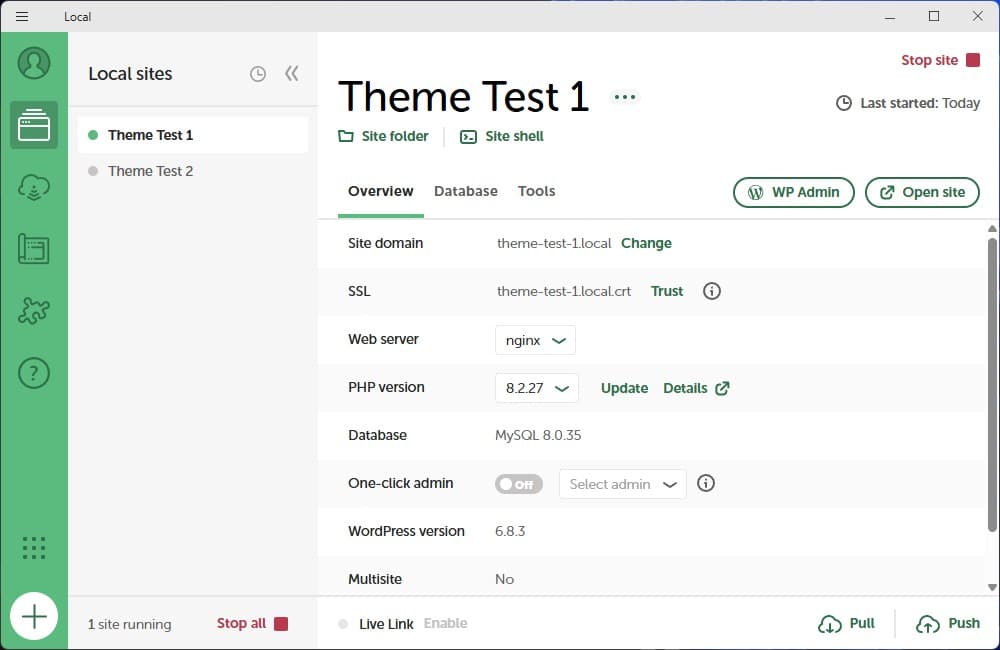Select the Local sites icon in sidebar
The image size is (1000, 650).
click(34, 125)
